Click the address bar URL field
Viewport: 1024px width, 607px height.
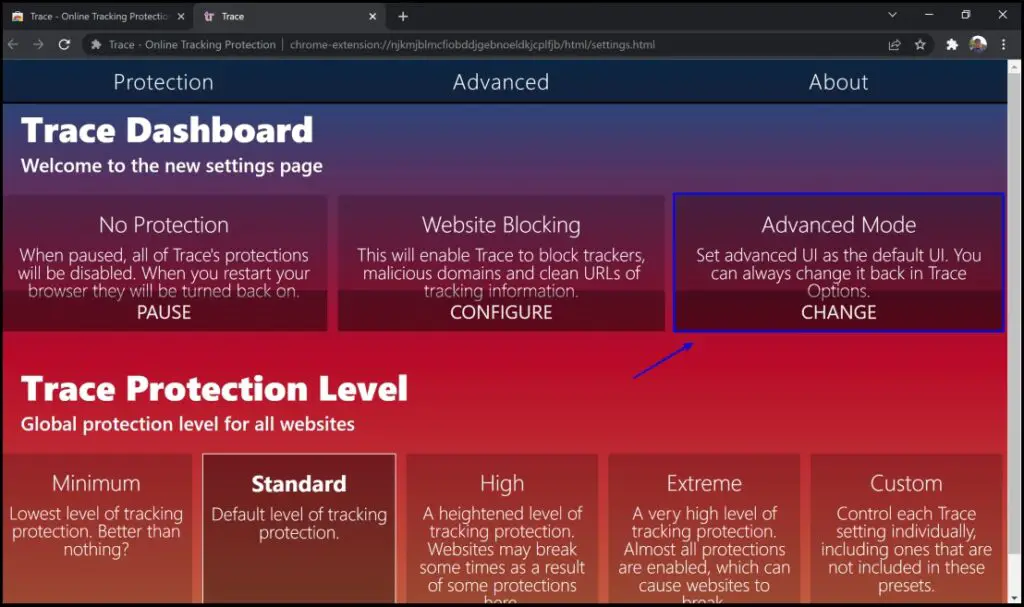click(472, 44)
